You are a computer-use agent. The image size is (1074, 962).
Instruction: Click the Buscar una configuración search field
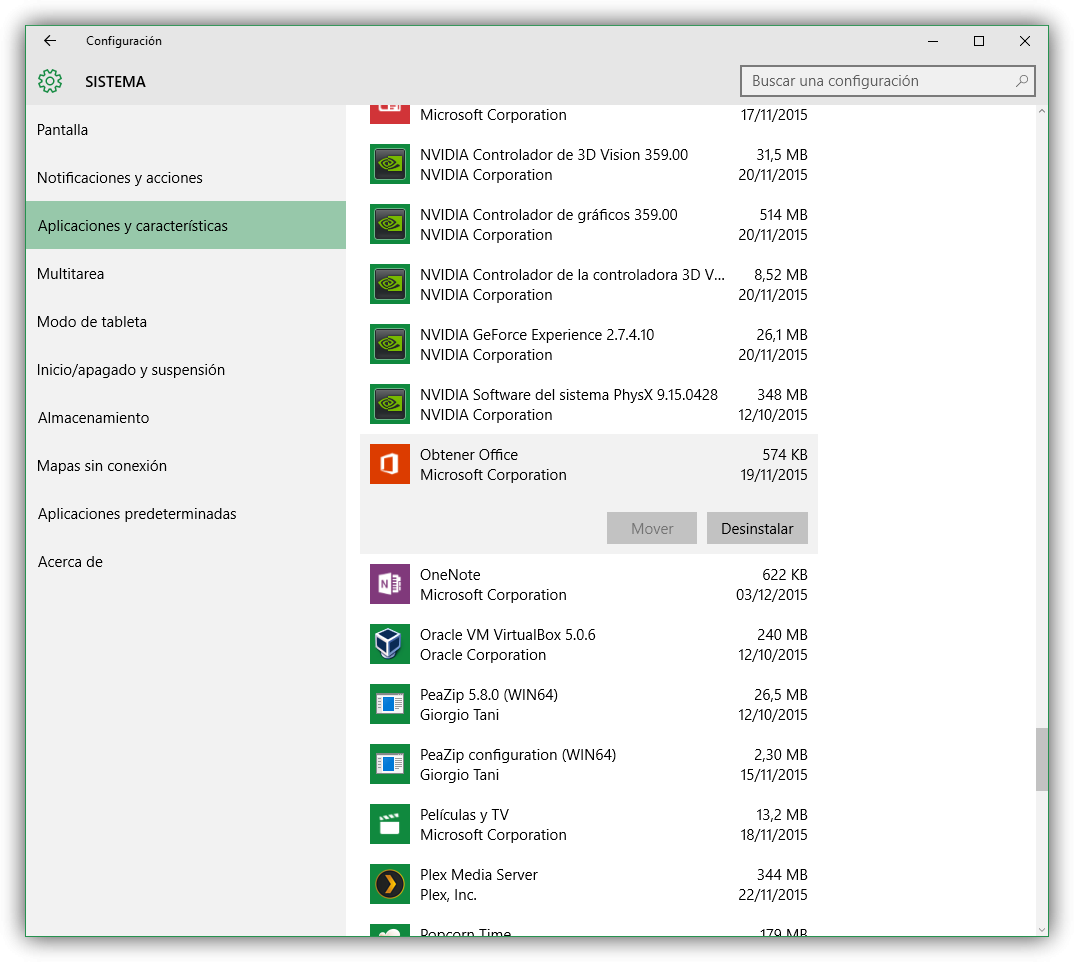pos(887,81)
